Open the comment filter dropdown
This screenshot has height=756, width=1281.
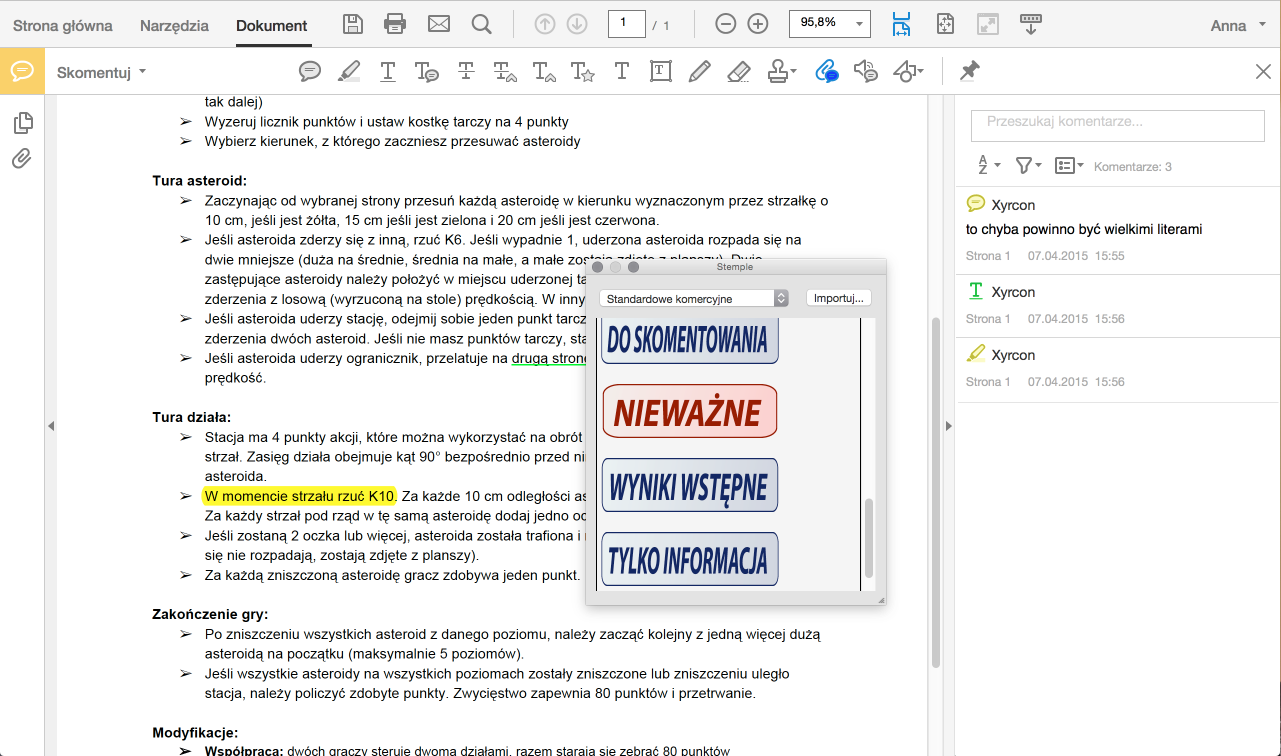(1028, 166)
